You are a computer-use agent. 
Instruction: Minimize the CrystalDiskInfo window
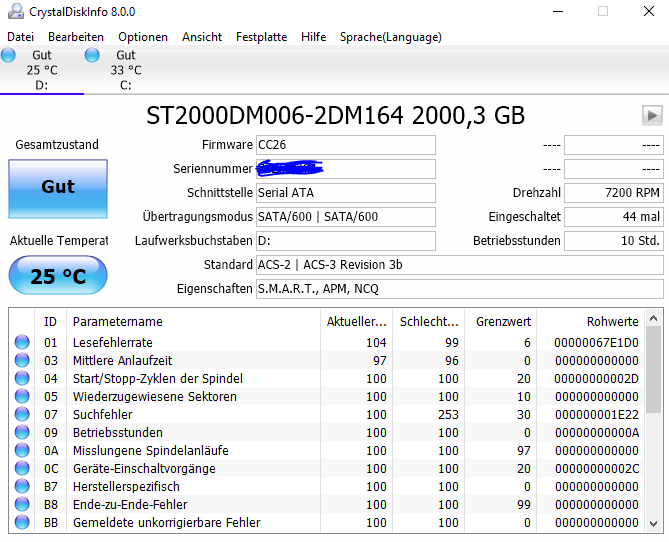(558, 12)
